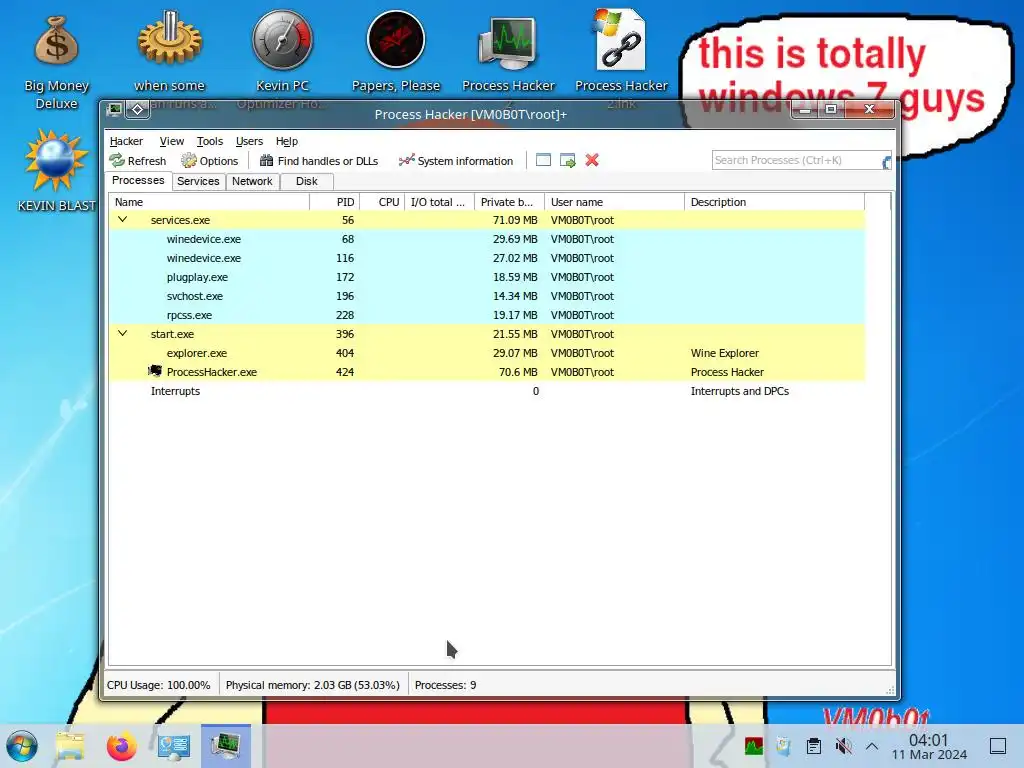Click the red X terminate icon
This screenshot has width=1024, height=768.
click(592, 160)
